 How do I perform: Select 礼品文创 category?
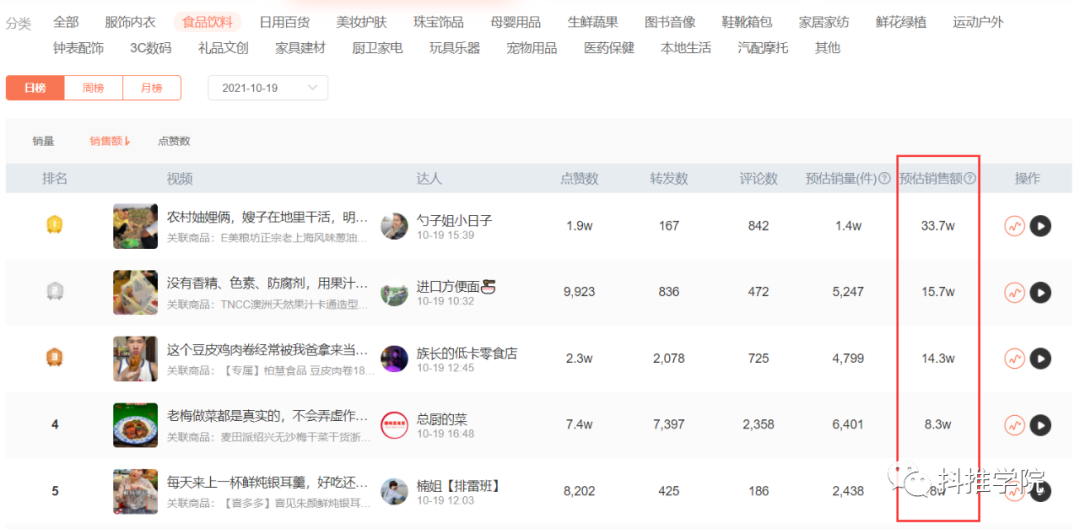pyautogui.click(x=223, y=48)
